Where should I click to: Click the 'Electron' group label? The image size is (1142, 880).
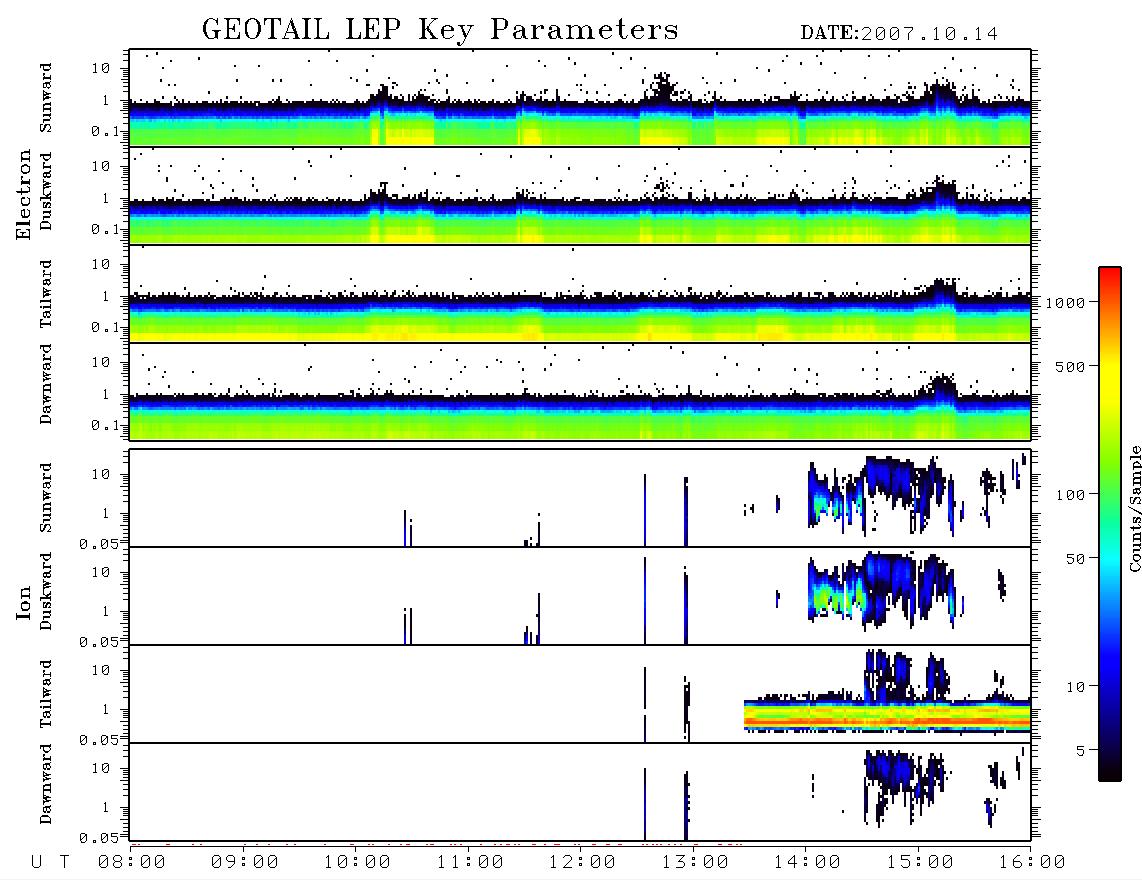click(x=23, y=195)
